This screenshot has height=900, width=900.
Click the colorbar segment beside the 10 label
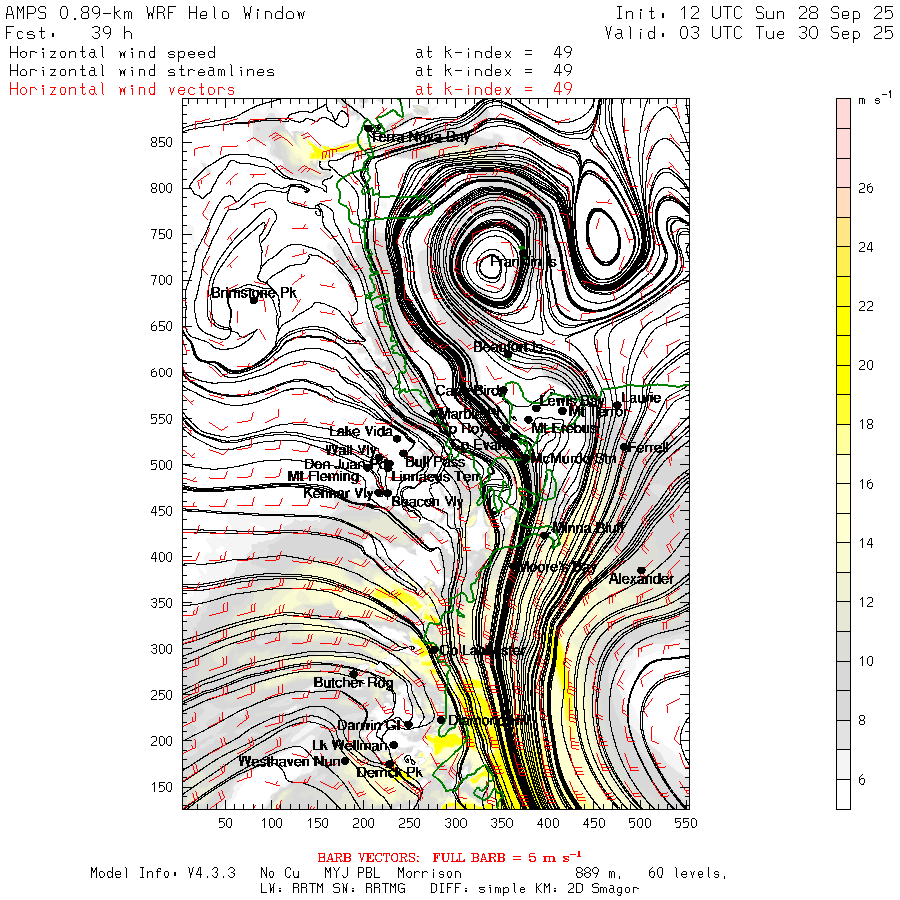pos(843,661)
